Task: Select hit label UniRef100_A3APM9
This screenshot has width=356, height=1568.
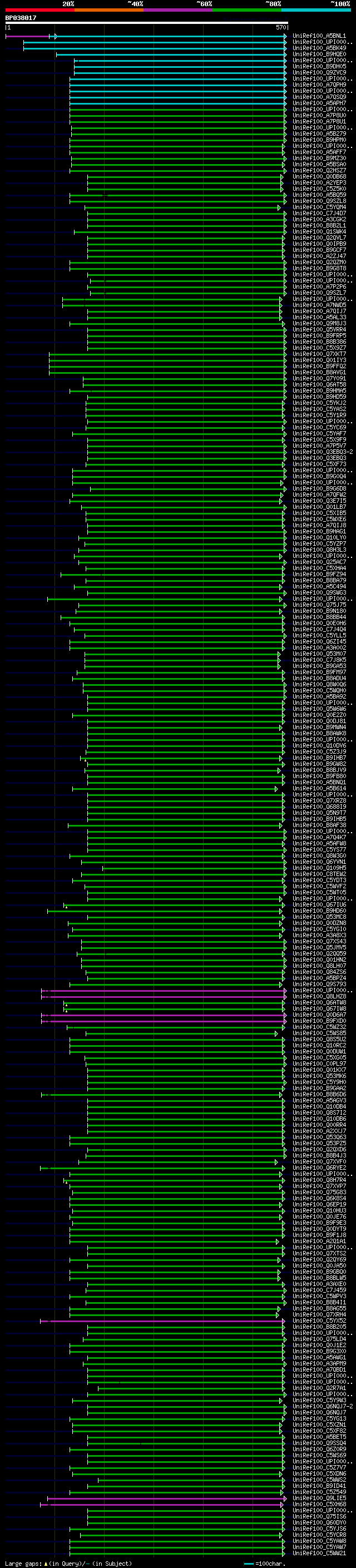Action: 319,1364
